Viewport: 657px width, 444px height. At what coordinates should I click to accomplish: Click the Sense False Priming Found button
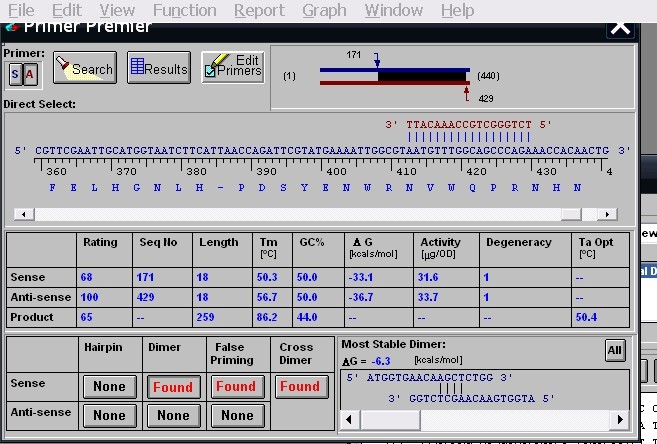click(237, 386)
